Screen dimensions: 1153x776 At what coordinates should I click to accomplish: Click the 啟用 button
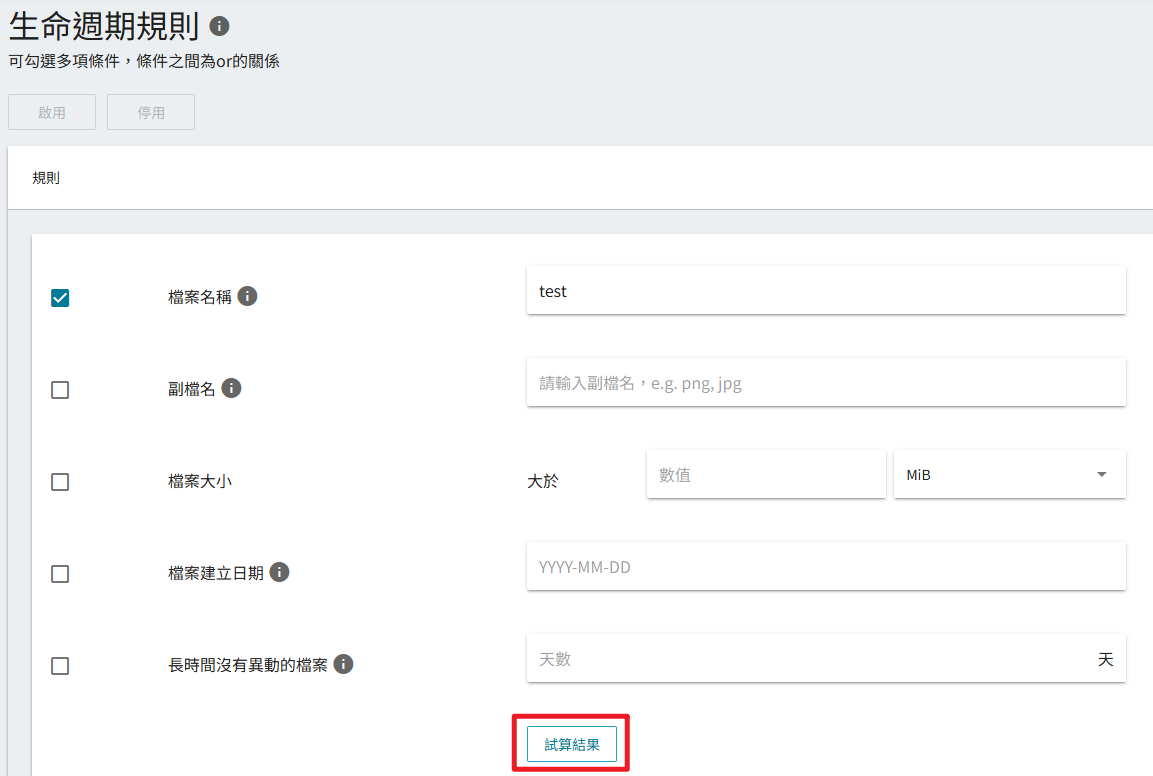point(52,112)
